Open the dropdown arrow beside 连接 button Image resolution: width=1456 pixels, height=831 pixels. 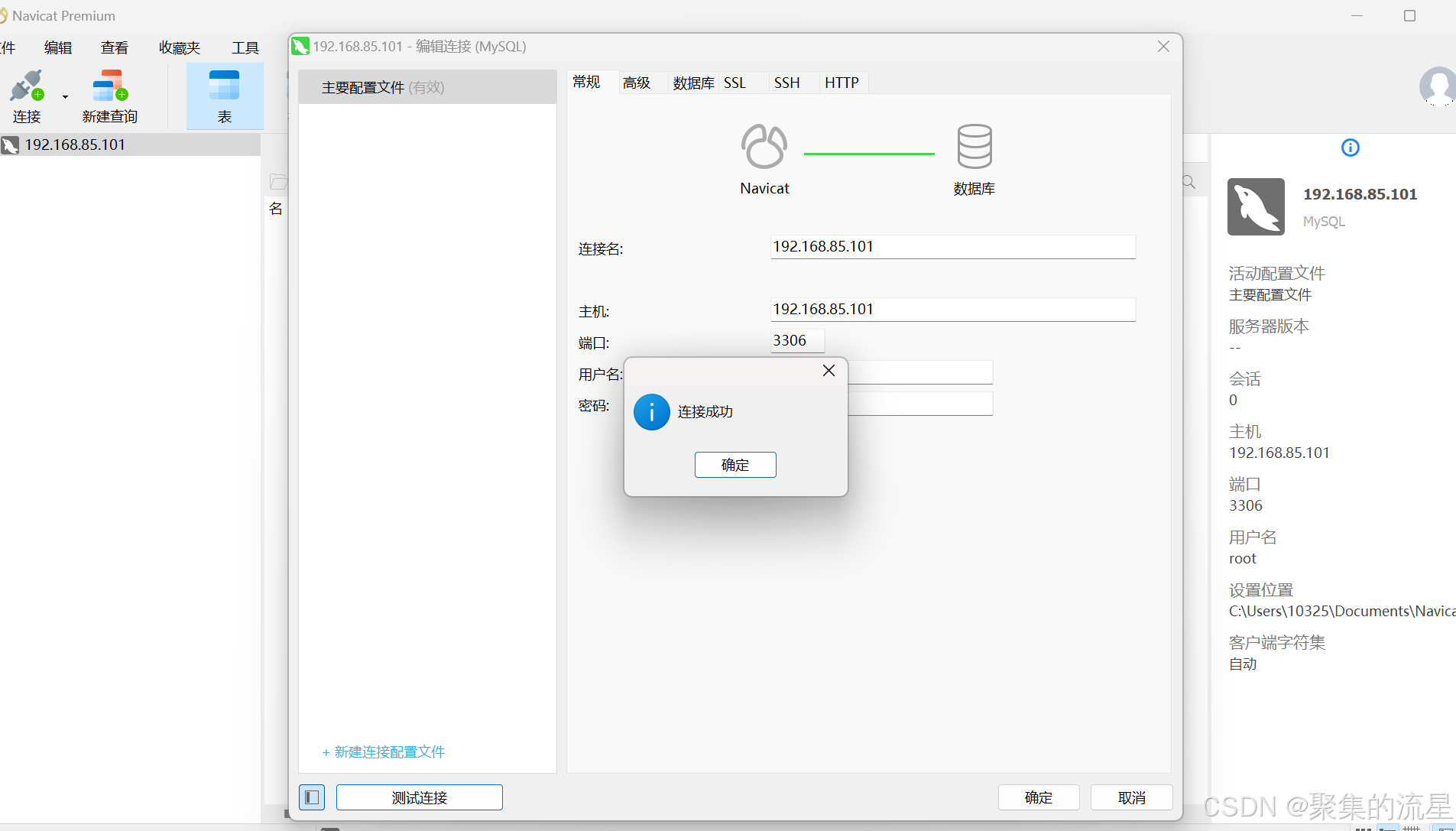coord(63,96)
